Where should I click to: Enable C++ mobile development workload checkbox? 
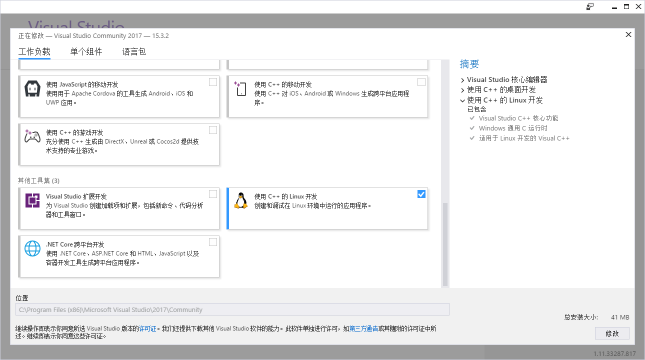click(421, 82)
